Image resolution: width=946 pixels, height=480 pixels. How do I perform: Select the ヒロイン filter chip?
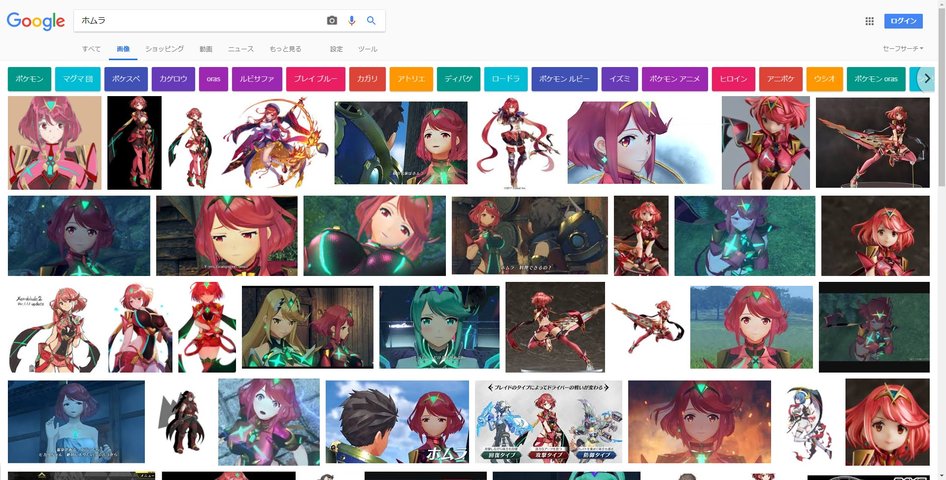pyautogui.click(x=734, y=79)
